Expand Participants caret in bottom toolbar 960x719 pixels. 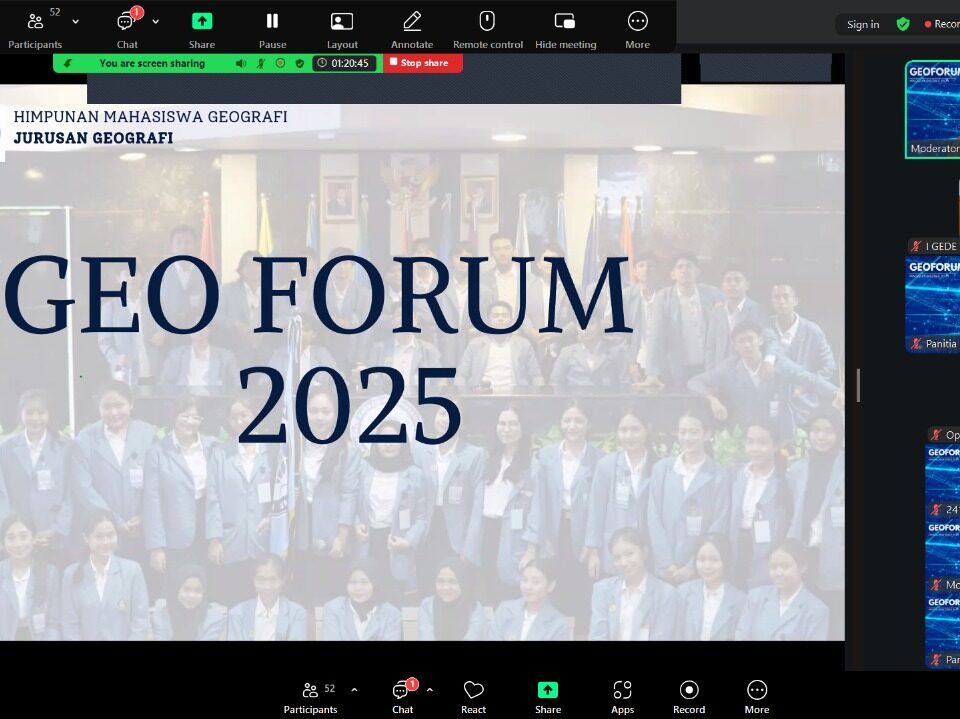354,690
